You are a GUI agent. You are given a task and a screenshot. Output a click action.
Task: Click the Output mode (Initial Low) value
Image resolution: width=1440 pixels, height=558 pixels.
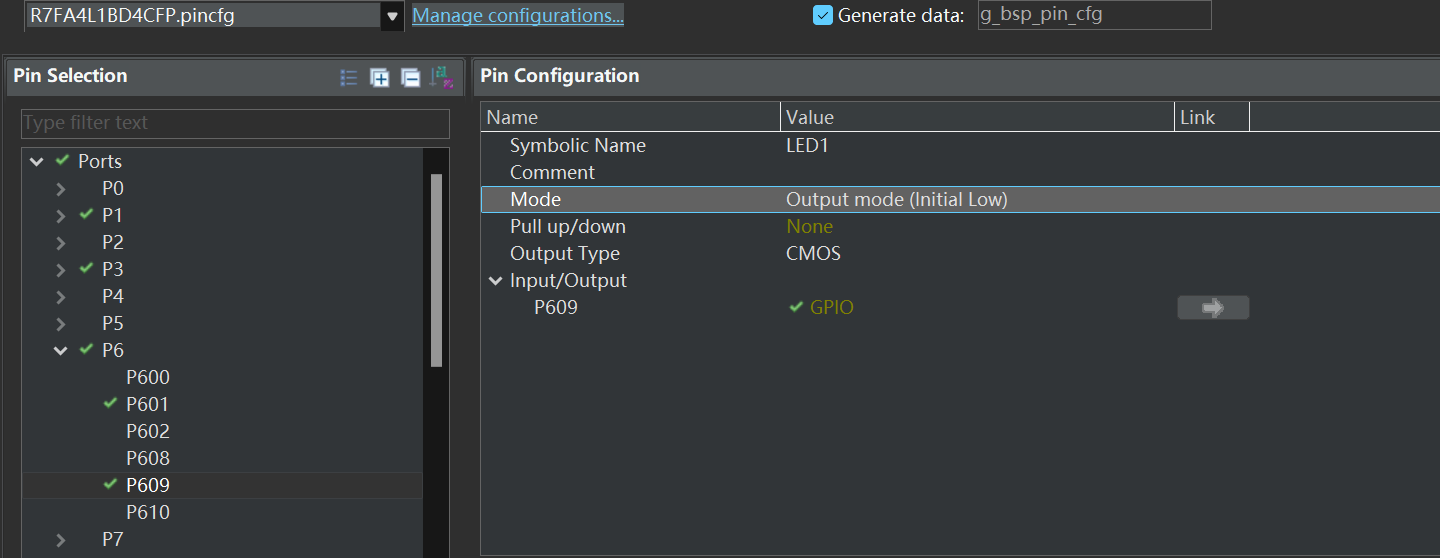click(x=897, y=200)
